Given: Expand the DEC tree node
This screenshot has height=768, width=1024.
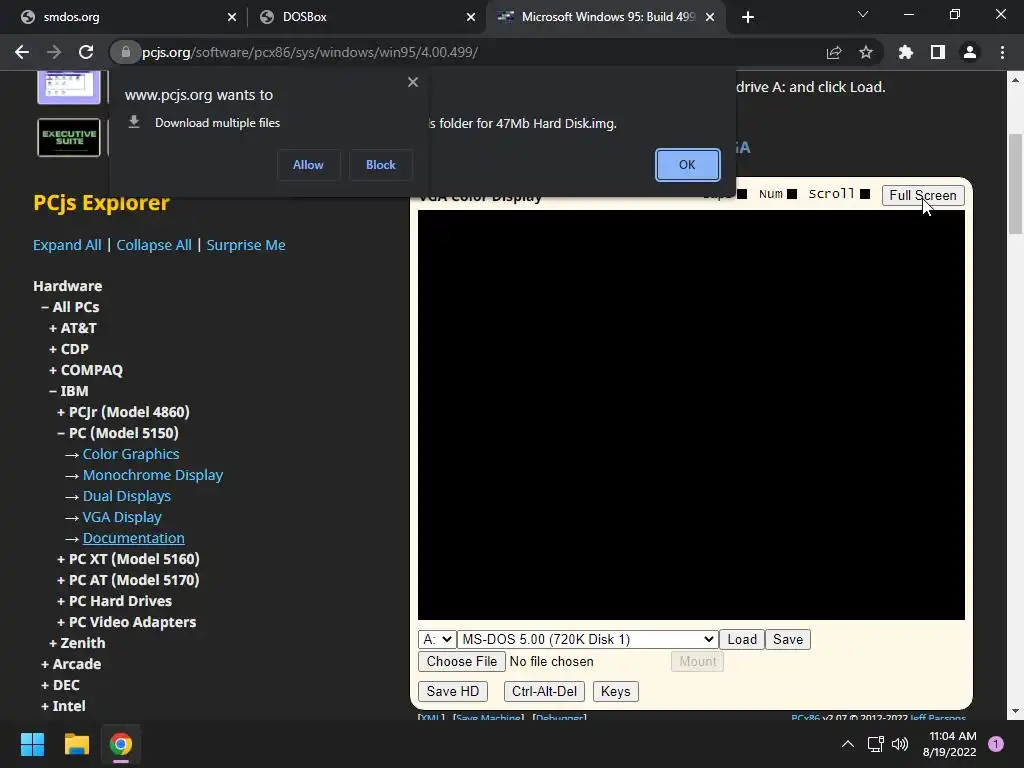Looking at the screenshot, I should click(60, 685).
